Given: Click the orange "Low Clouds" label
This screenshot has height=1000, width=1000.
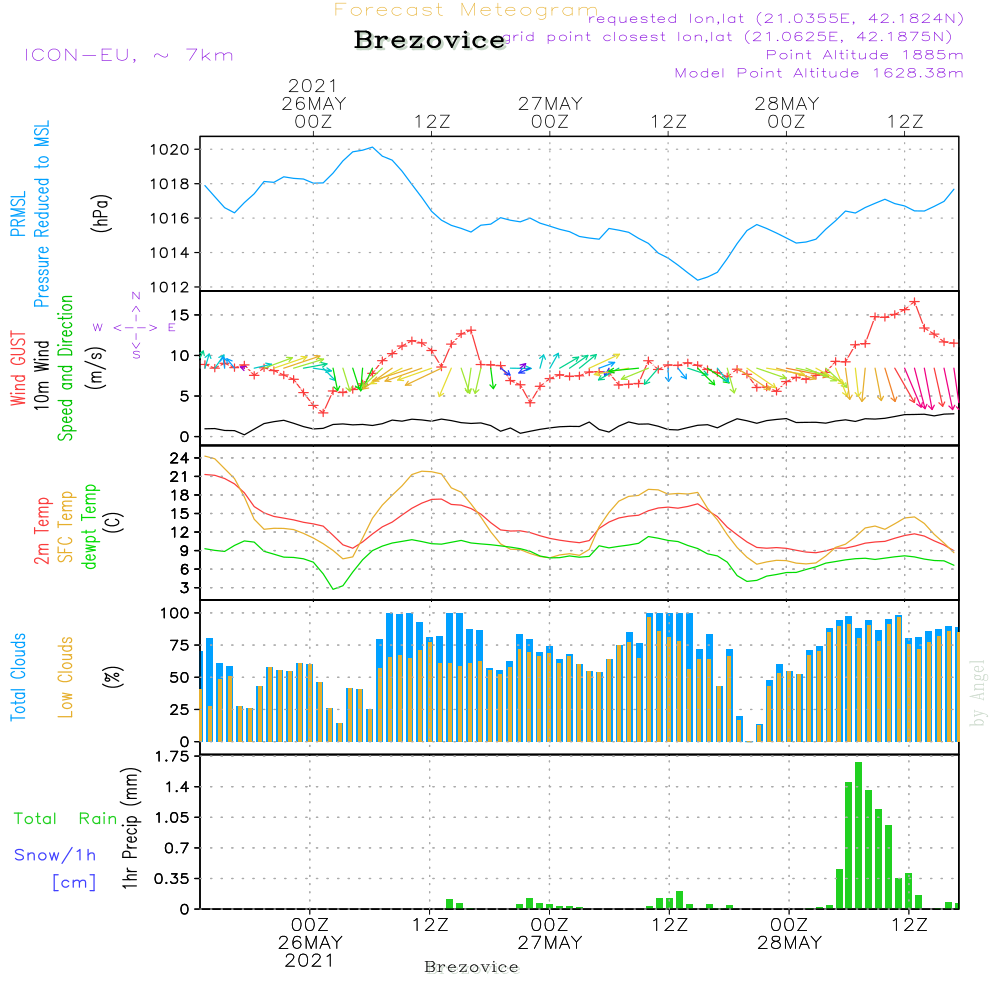Looking at the screenshot, I should pyautogui.click(x=66, y=677).
